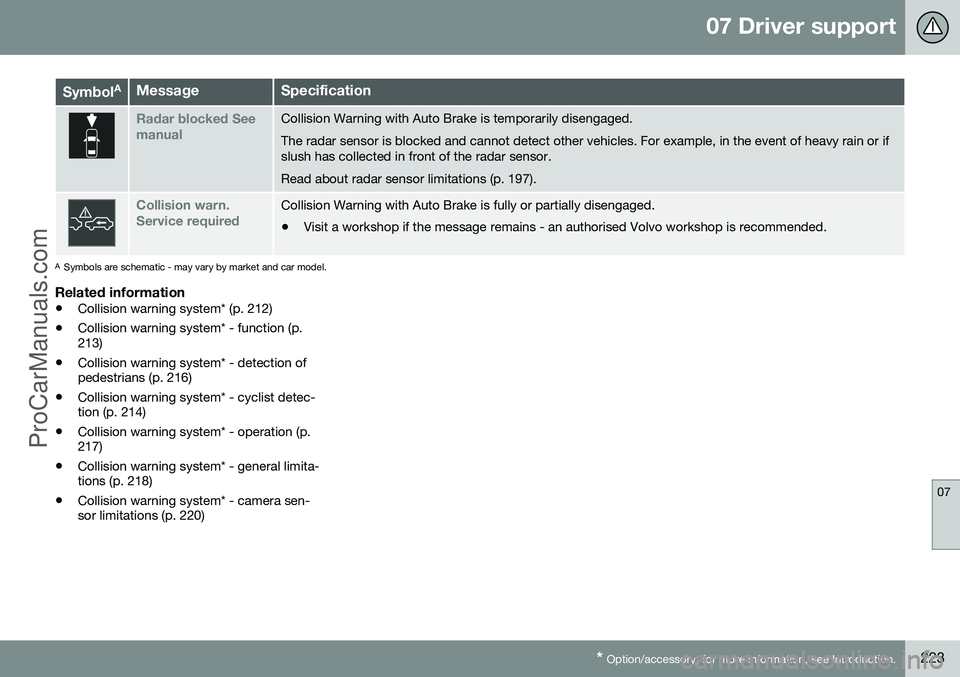This screenshot has height=677, width=960.
Task: Select the Collision warn. Service required message
Action: point(187,212)
